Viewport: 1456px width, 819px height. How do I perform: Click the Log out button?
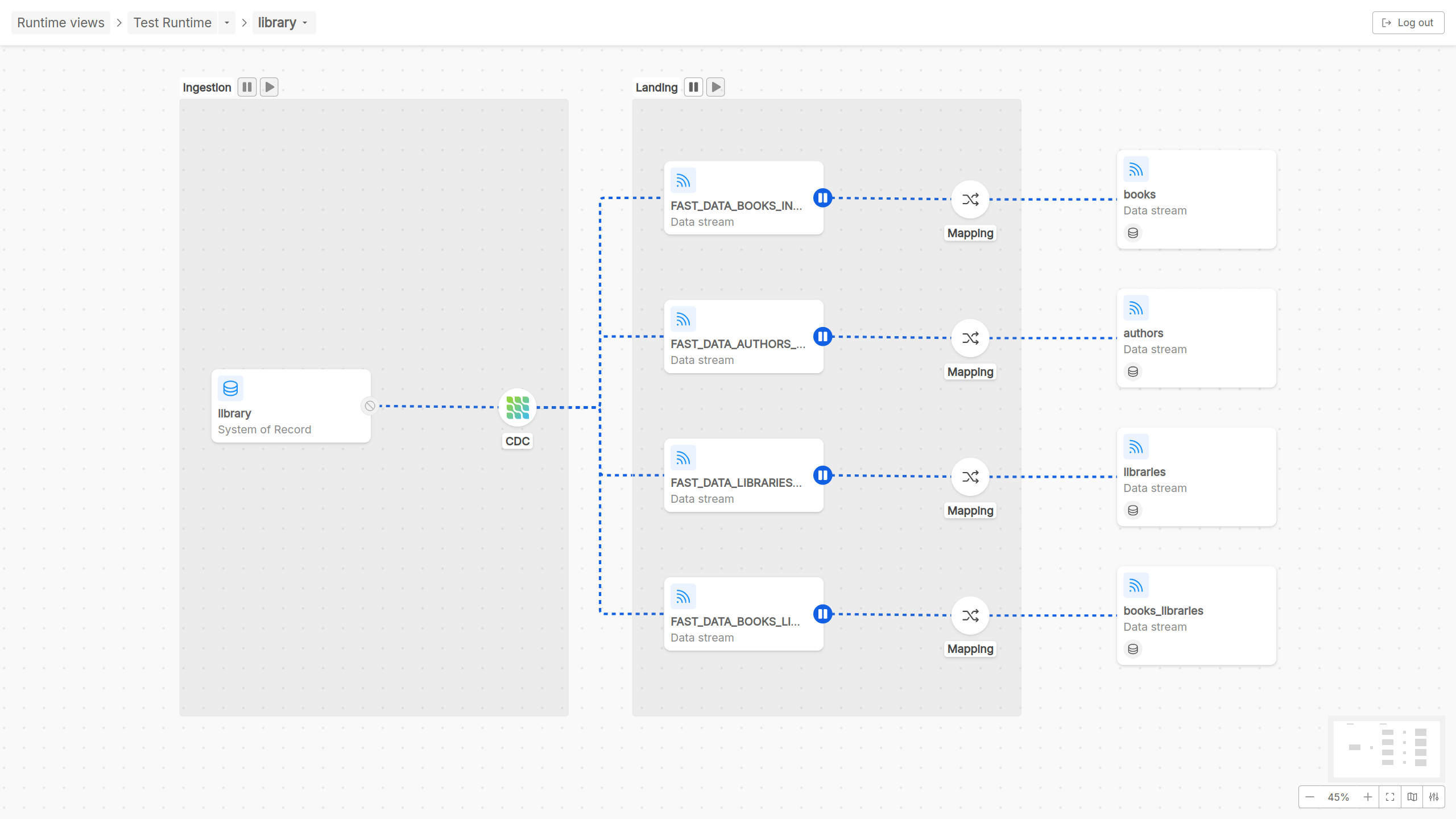click(x=1408, y=22)
